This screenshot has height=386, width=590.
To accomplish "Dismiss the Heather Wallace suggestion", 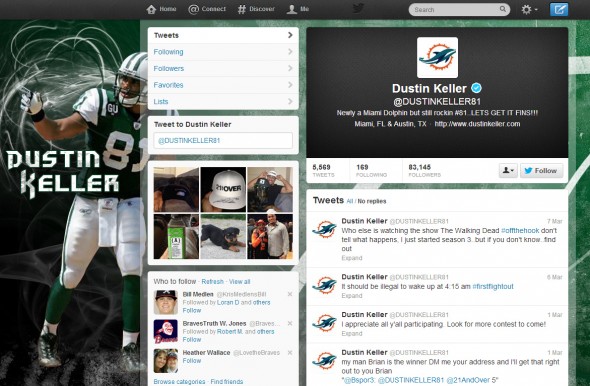I will (290, 353).
